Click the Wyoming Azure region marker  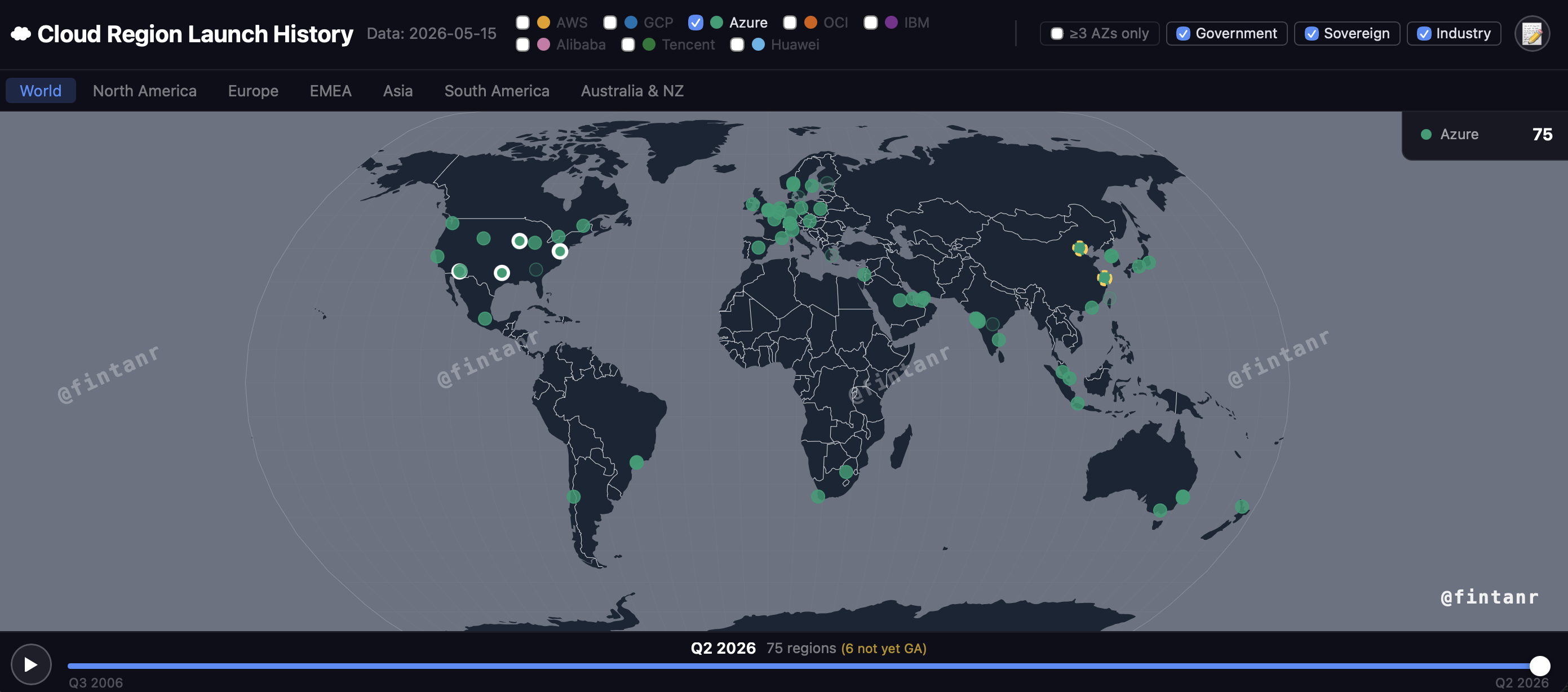483,238
